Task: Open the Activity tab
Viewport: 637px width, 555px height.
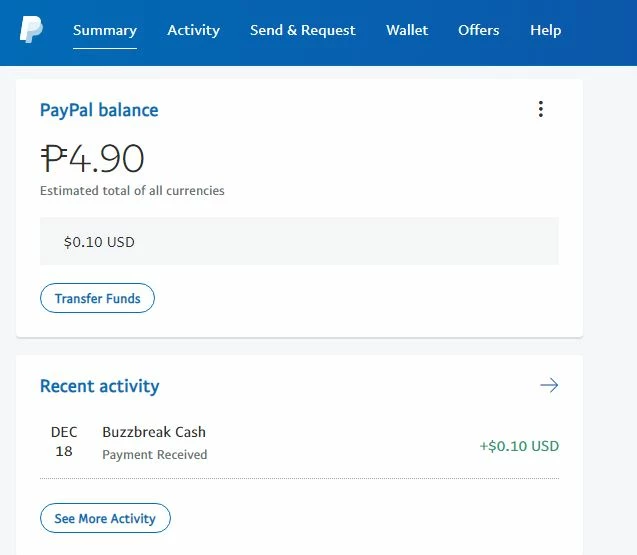Action: (193, 30)
